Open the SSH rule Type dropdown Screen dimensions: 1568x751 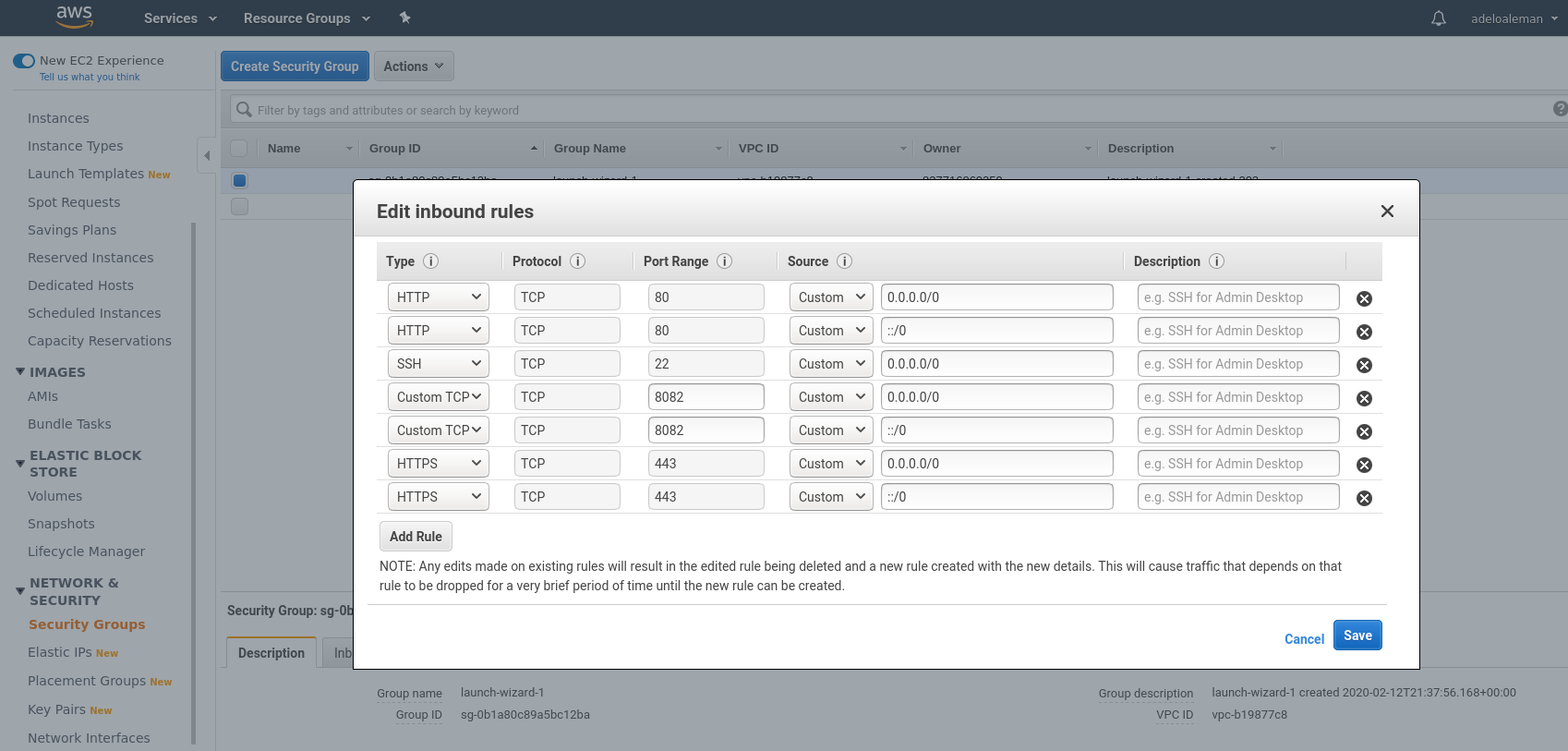[438, 364]
